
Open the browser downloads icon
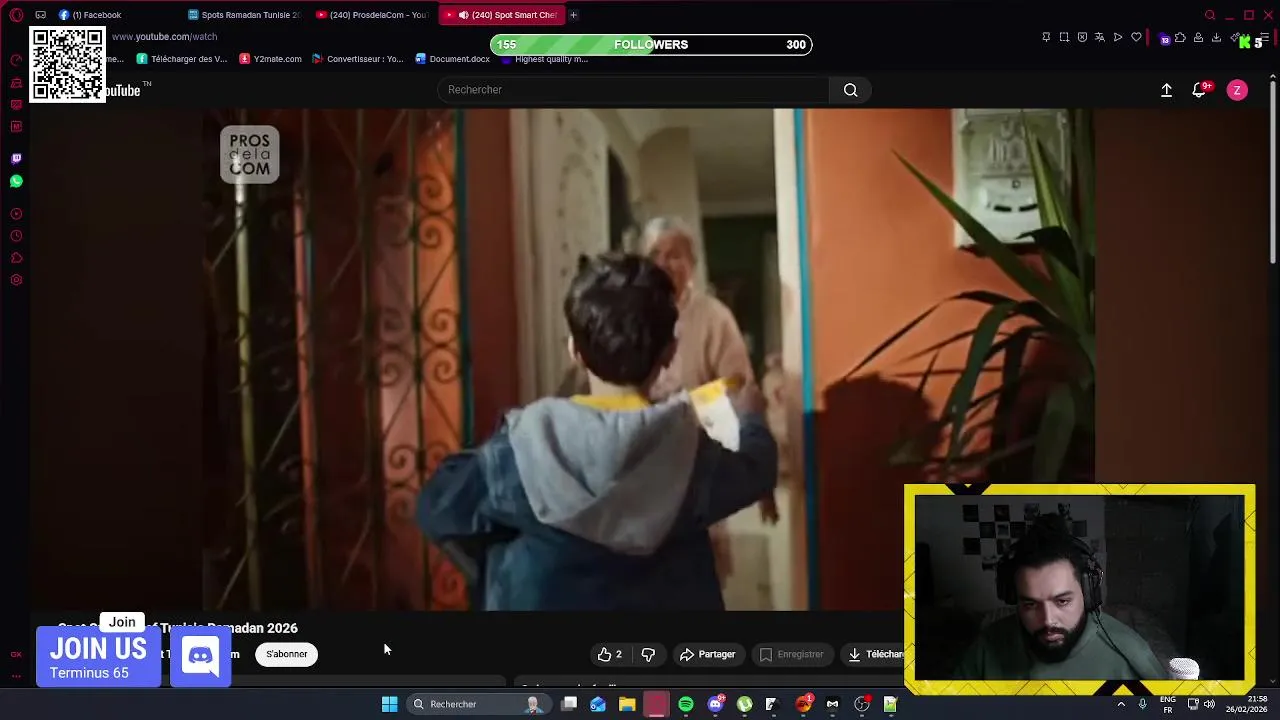[1216, 38]
